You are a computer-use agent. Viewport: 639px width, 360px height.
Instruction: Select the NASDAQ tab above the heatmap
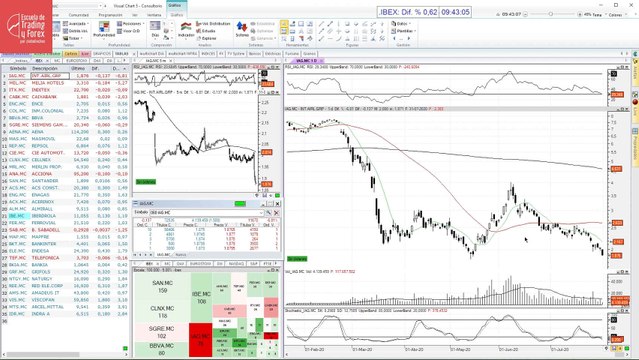(236, 264)
